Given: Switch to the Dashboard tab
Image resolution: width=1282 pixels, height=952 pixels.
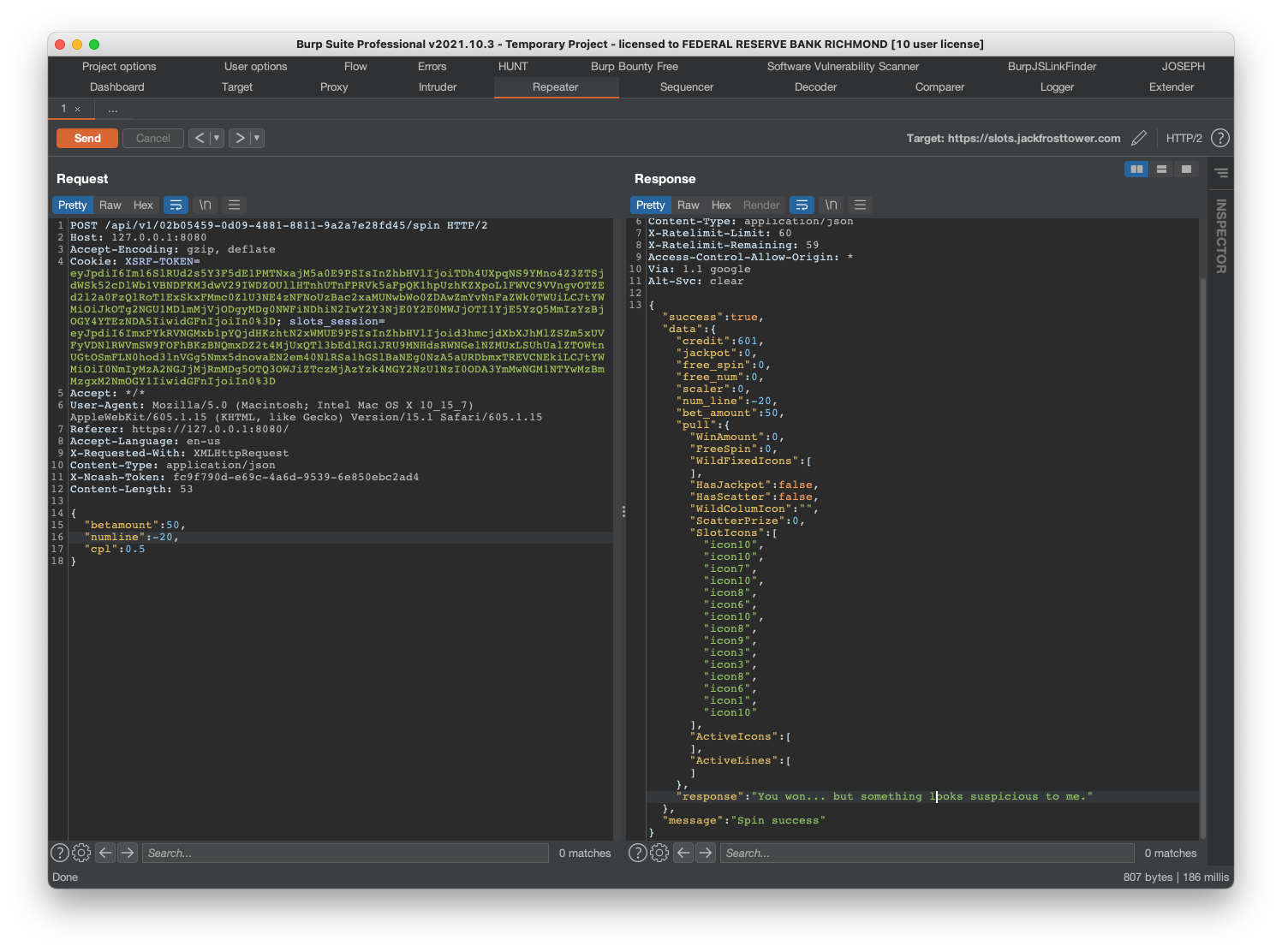Looking at the screenshot, I should [117, 86].
